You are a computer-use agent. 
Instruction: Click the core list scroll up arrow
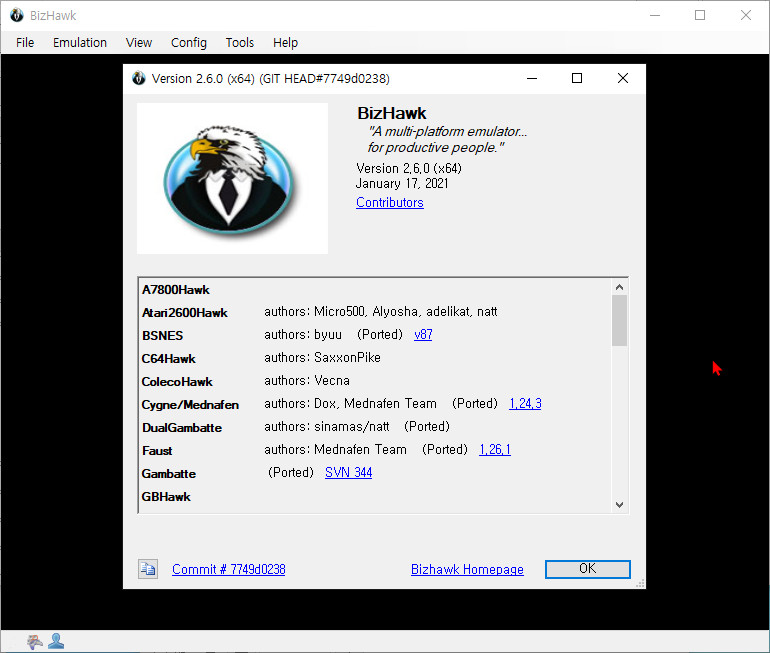point(619,287)
